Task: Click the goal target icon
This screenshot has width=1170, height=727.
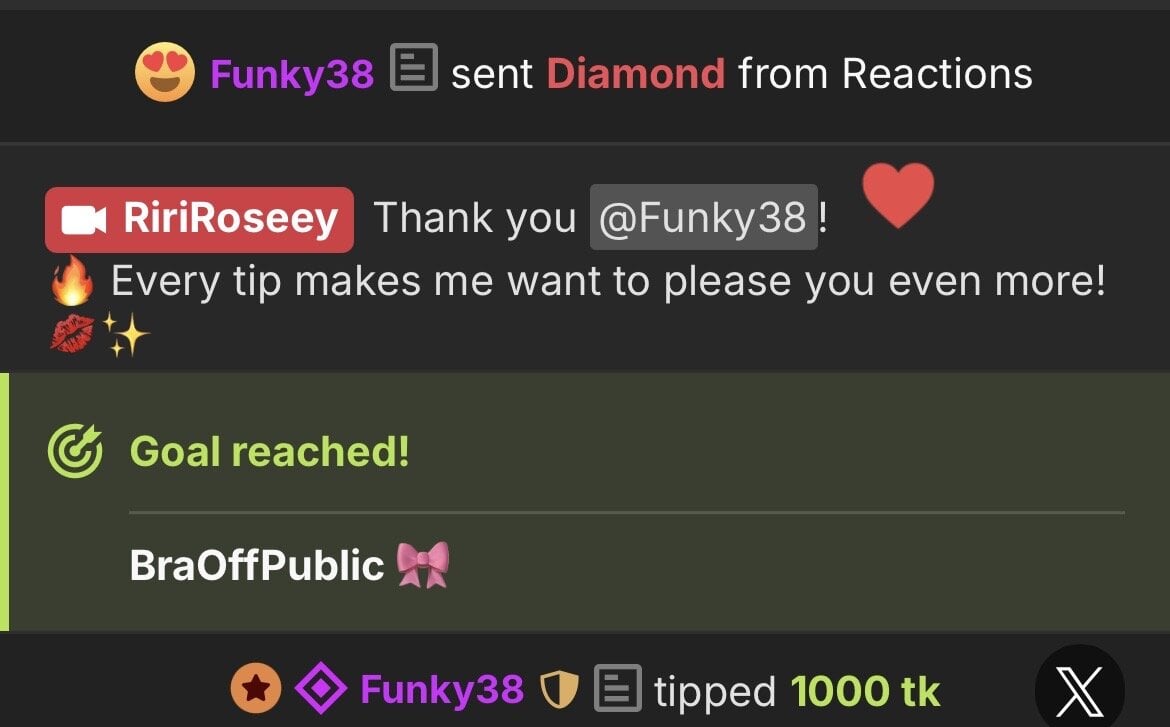Action: 75,451
